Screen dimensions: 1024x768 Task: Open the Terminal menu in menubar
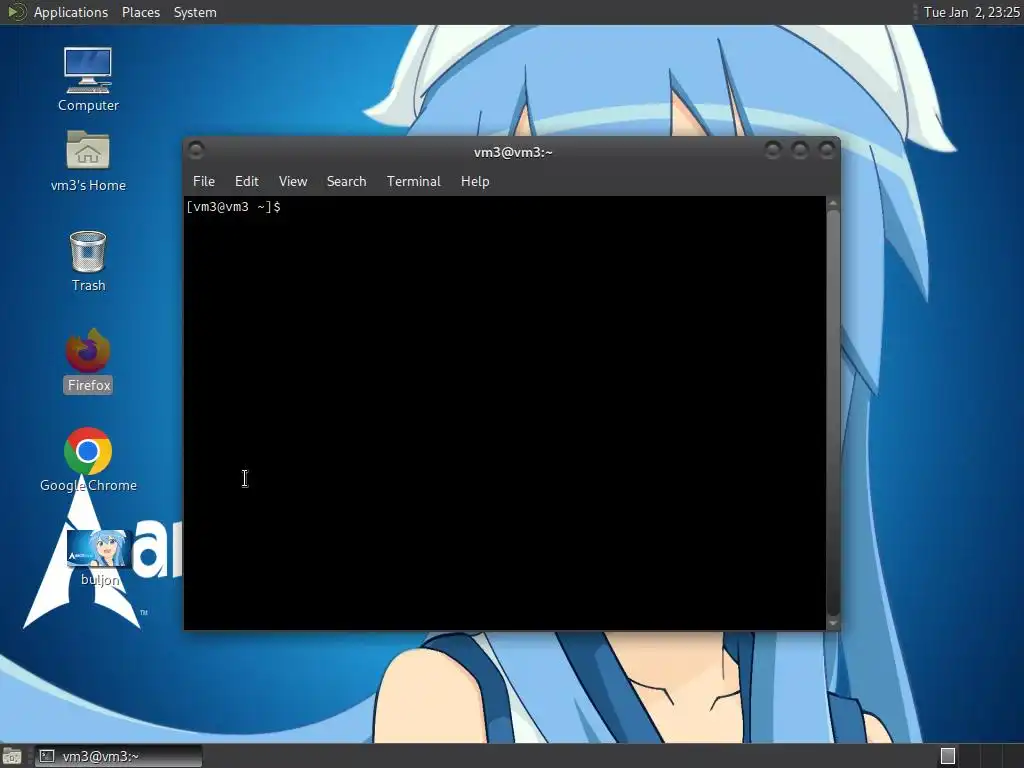click(x=413, y=182)
